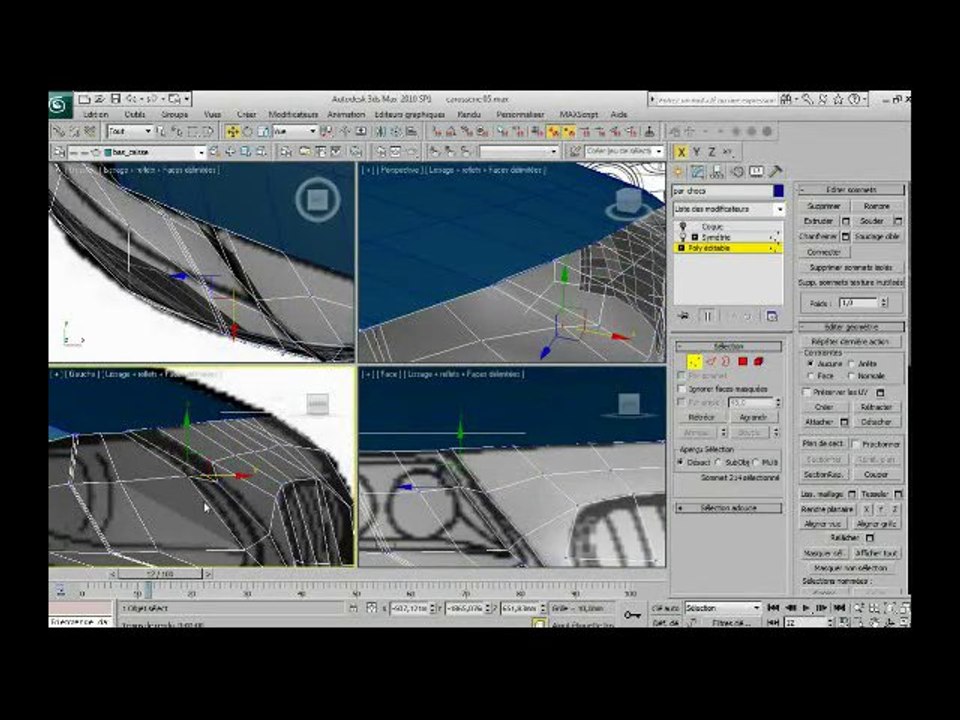Select Normale constraint radio button
Image resolution: width=960 pixels, height=720 pixels.
click(851, 376)
